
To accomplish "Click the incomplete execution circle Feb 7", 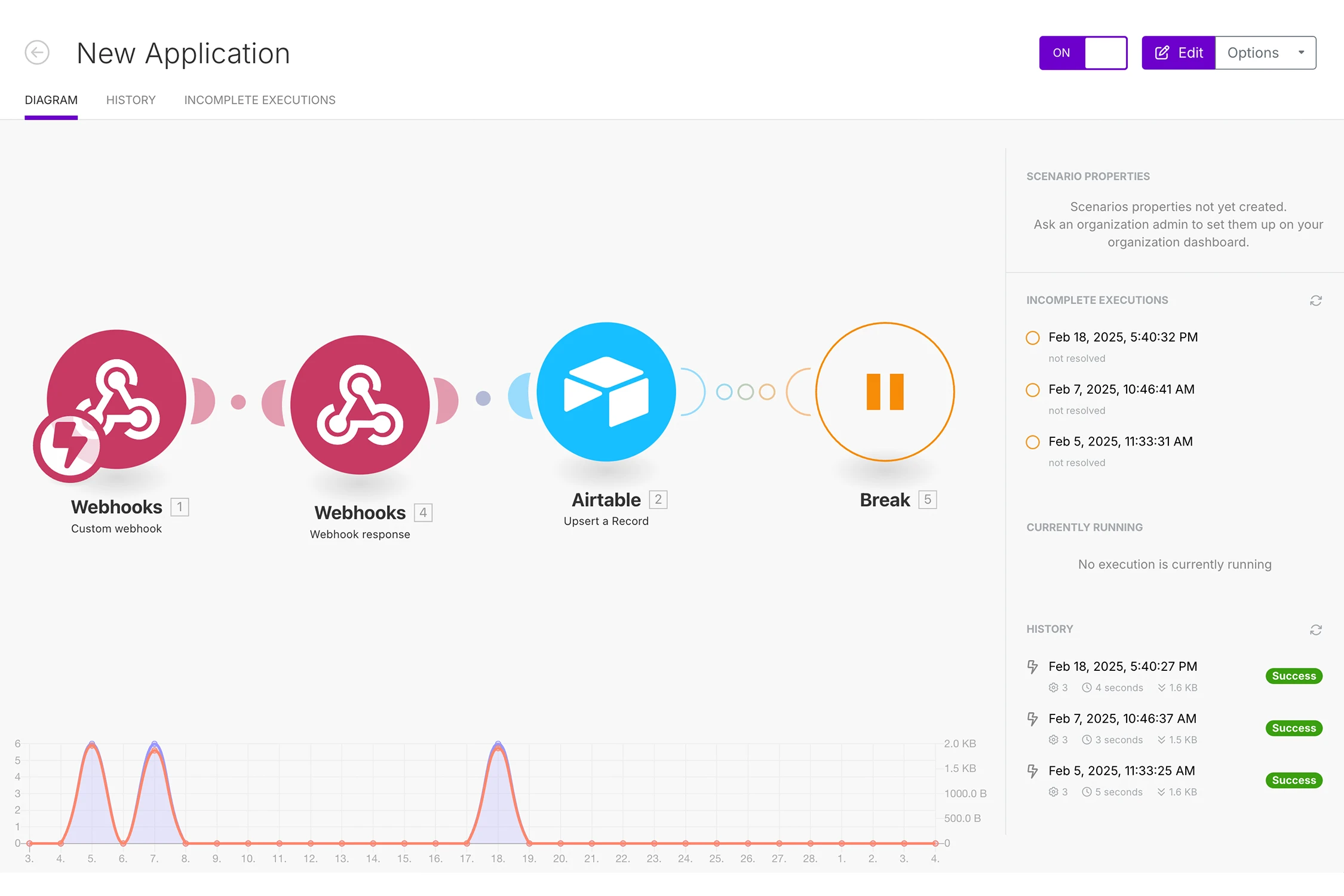I will [1034, 388].
